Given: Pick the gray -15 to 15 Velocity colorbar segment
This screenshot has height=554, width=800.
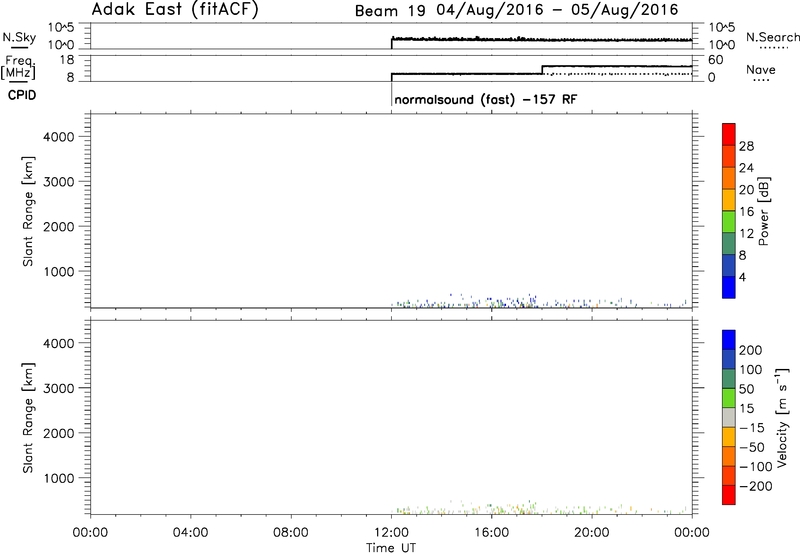Looking at the screenshot, I should [729, 418].
